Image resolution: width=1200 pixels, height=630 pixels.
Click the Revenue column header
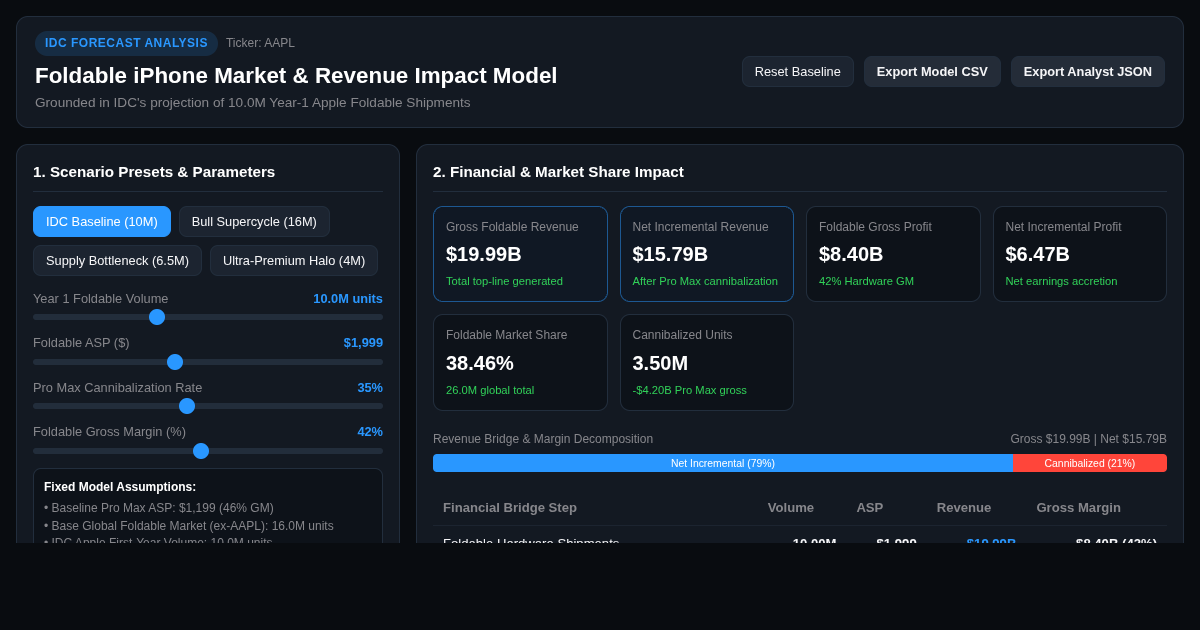964,508
